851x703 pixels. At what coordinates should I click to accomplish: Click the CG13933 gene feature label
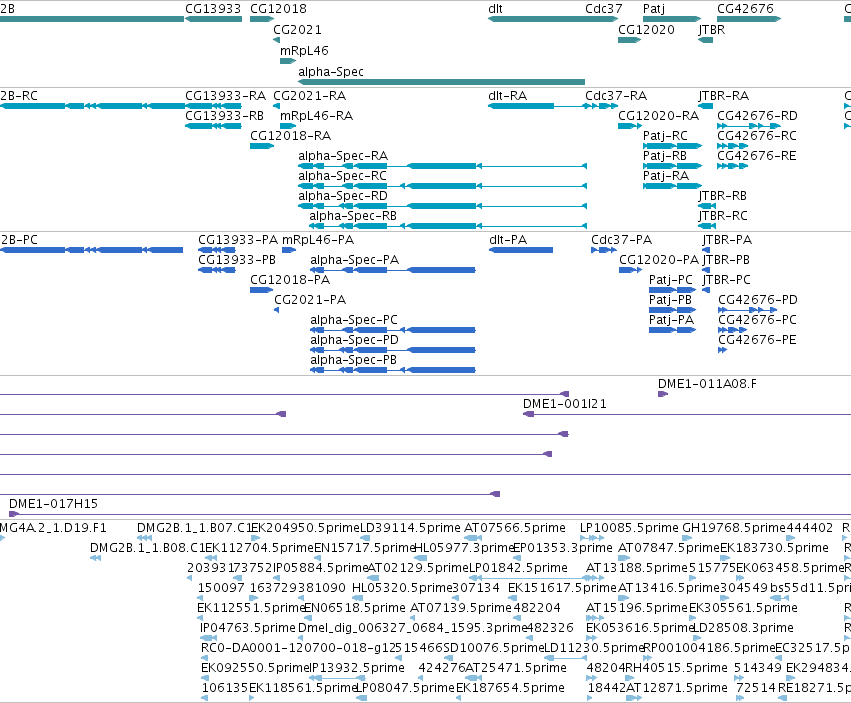(213, 9)
